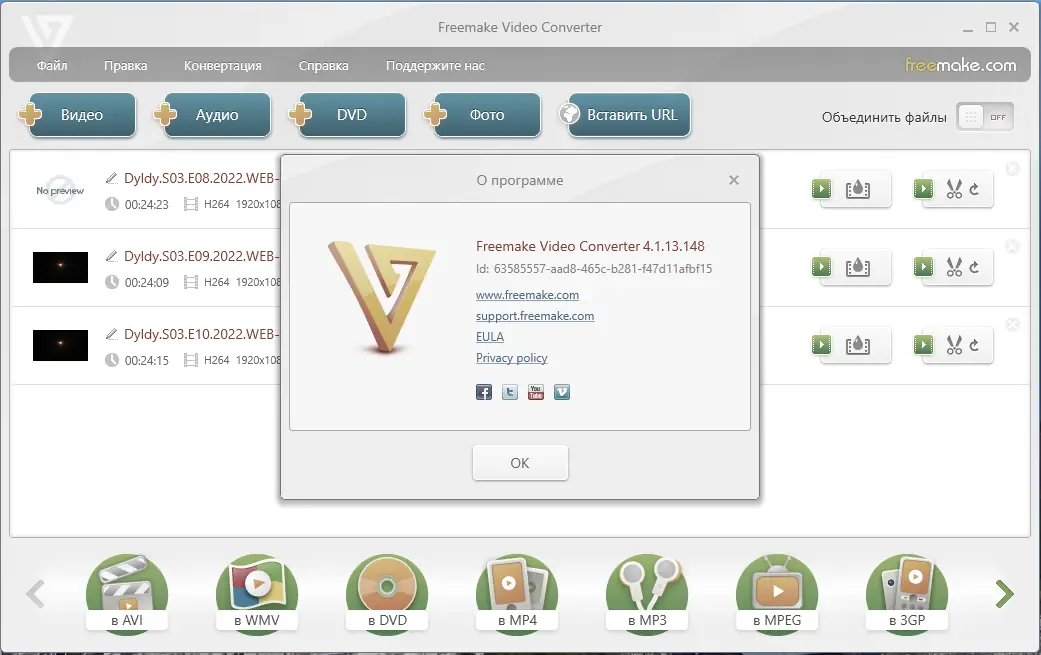Click the Facebook icon in the About dialog
This screenshot has height=655, width=1041.
click(484, 392)
